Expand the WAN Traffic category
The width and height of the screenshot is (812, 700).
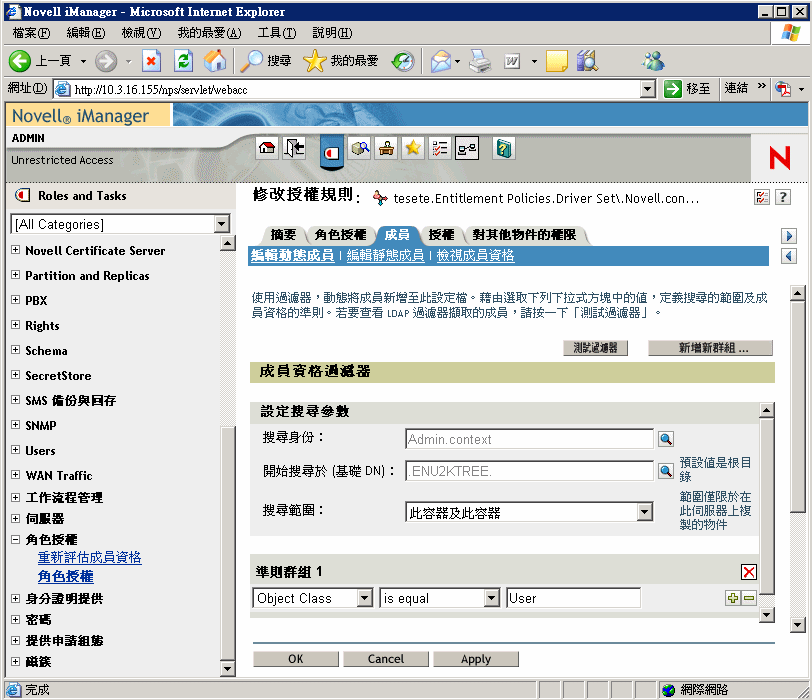pos(16,474)
